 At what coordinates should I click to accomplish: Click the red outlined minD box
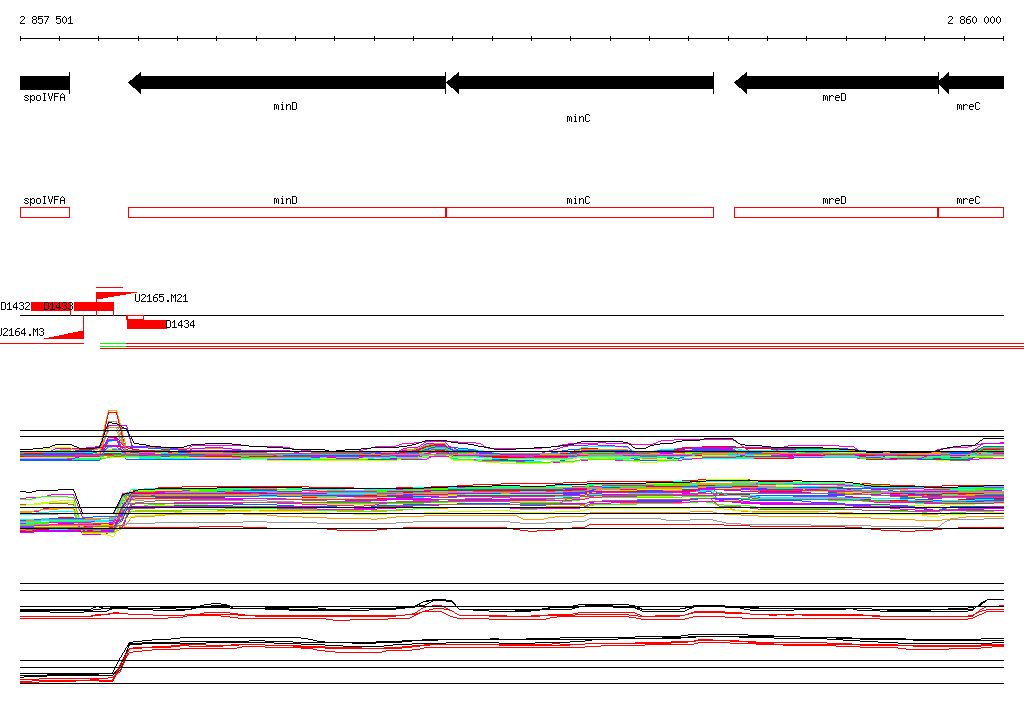[x=287, y=212]
